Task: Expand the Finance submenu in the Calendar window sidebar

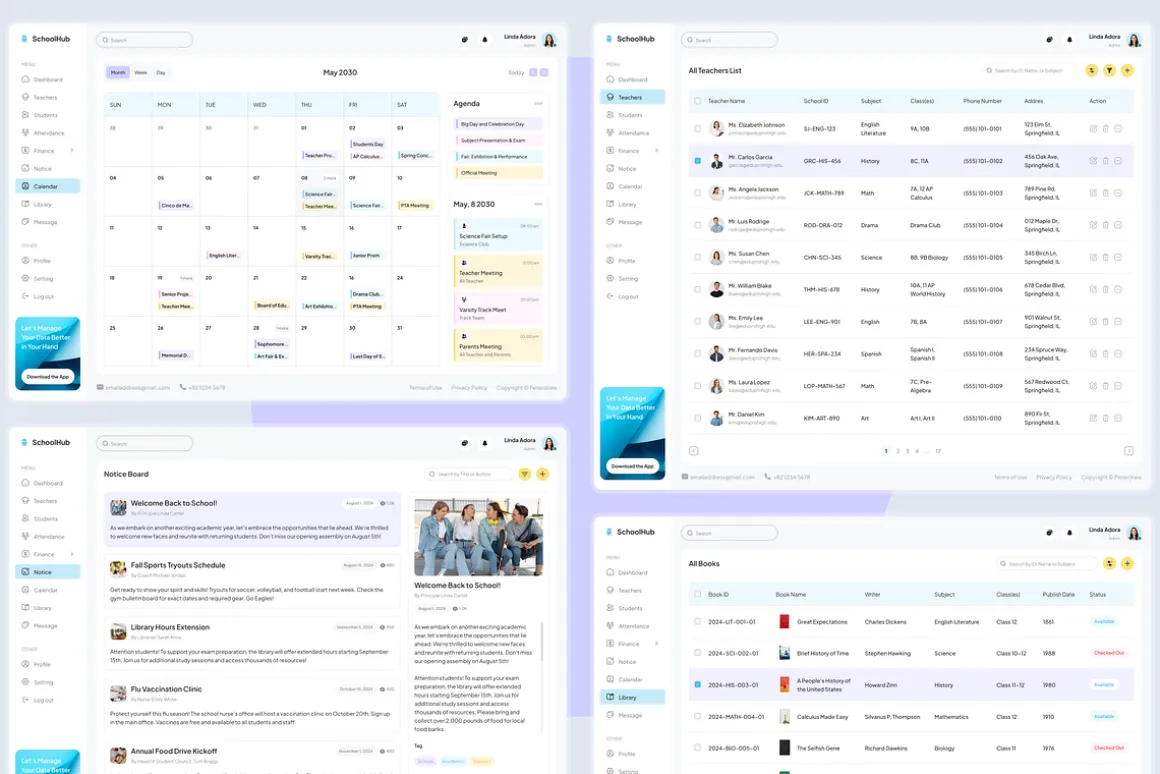Action: point(72,151)
